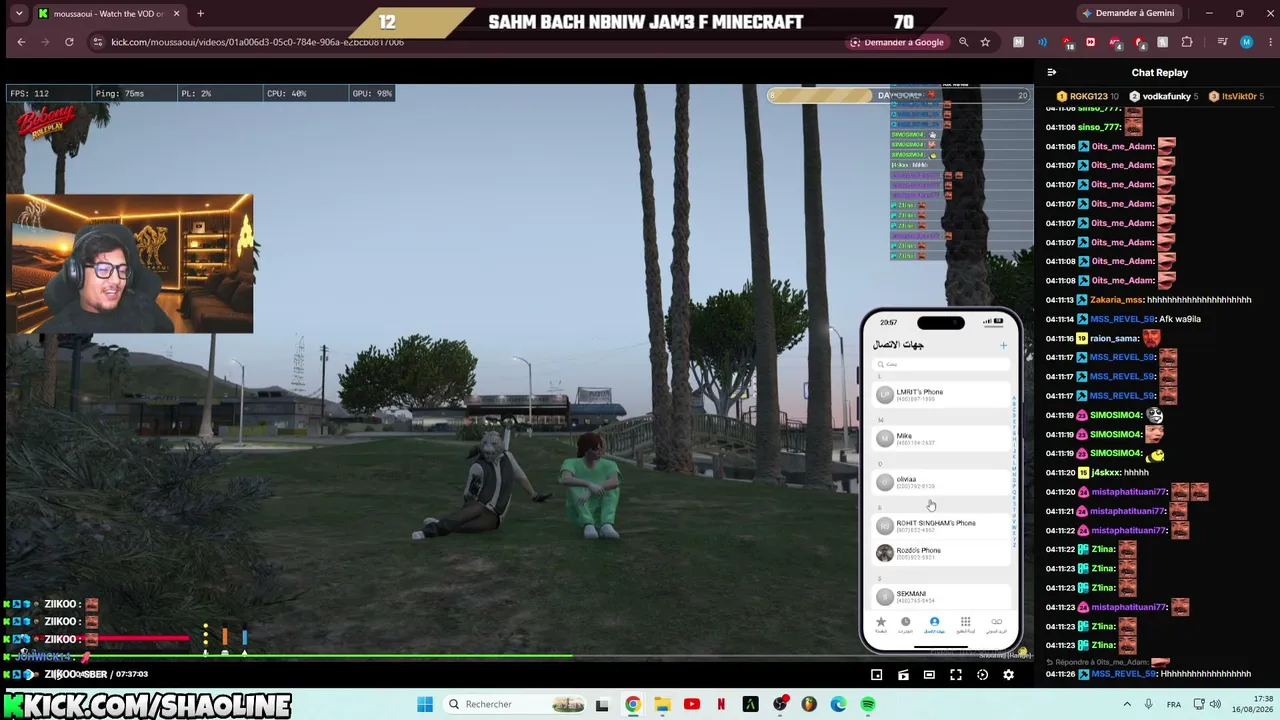This screenshot has height=720, width=1280.
Task: Click the ItsVikt0r top gifter name
Action: click(1239, 96)
